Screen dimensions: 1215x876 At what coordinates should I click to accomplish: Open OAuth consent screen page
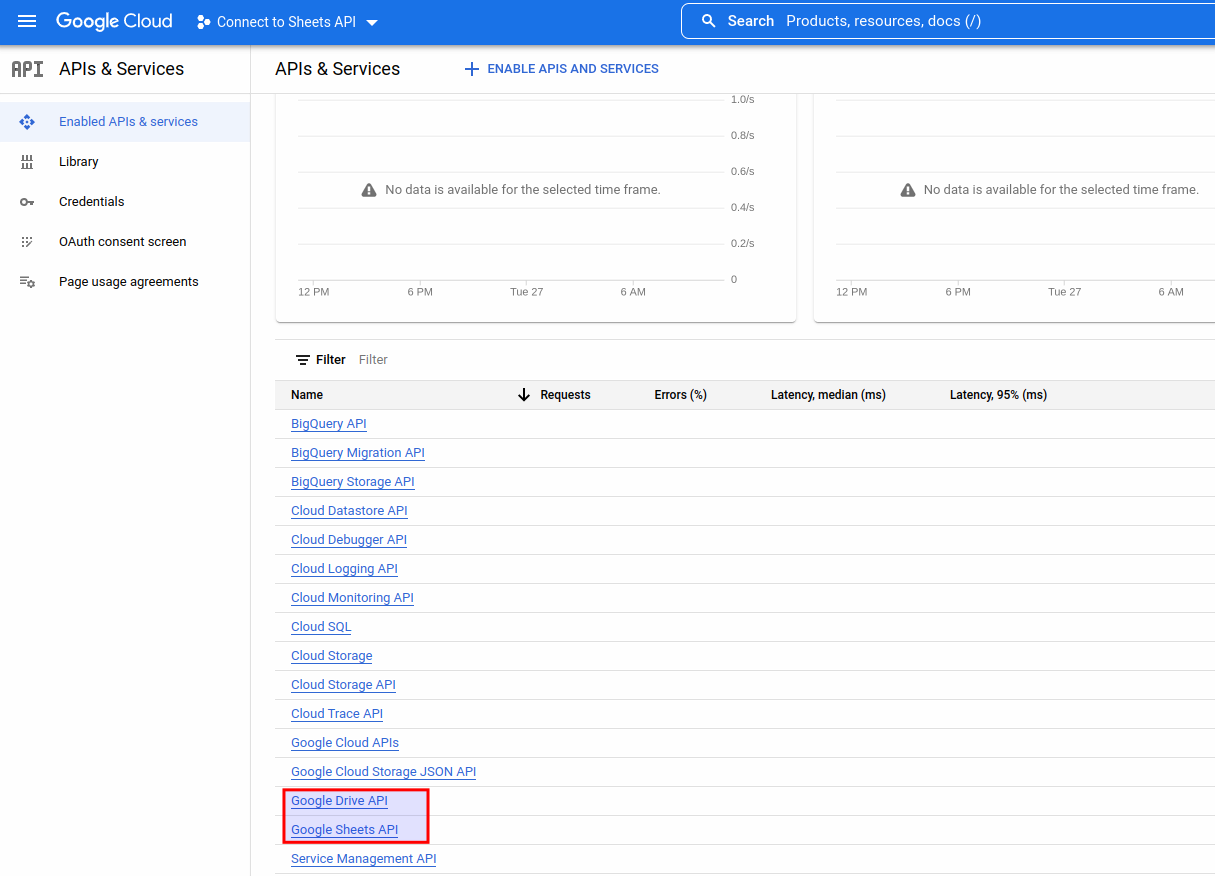pos(123,242)
